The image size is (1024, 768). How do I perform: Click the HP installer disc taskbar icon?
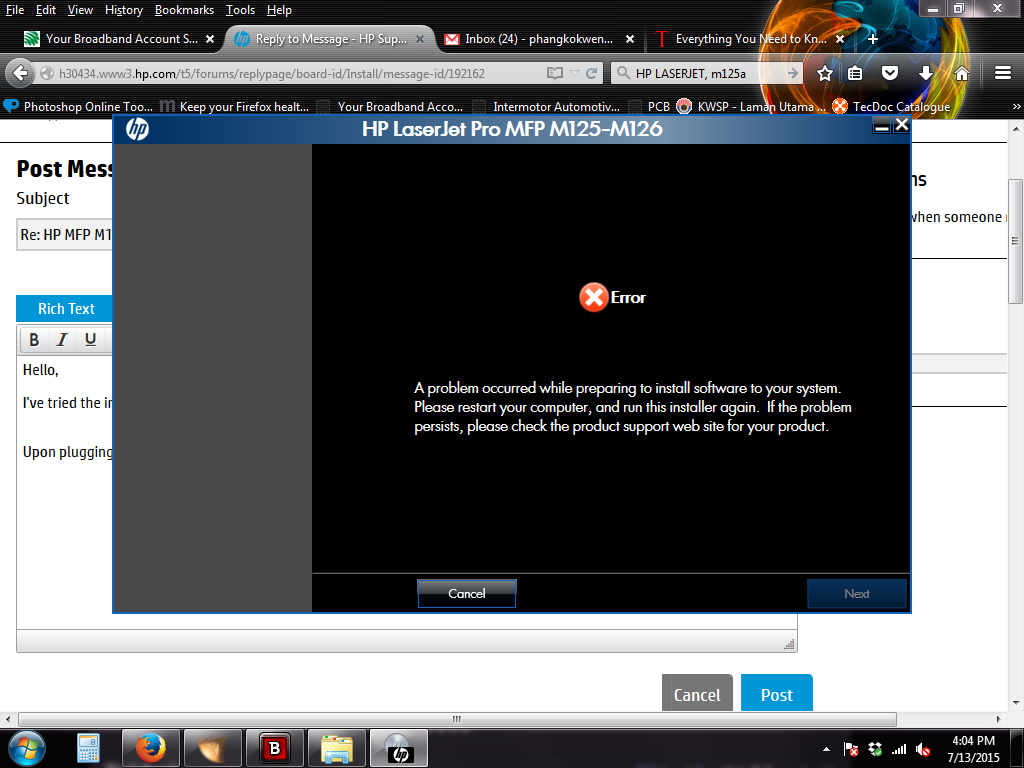[399, 748]
